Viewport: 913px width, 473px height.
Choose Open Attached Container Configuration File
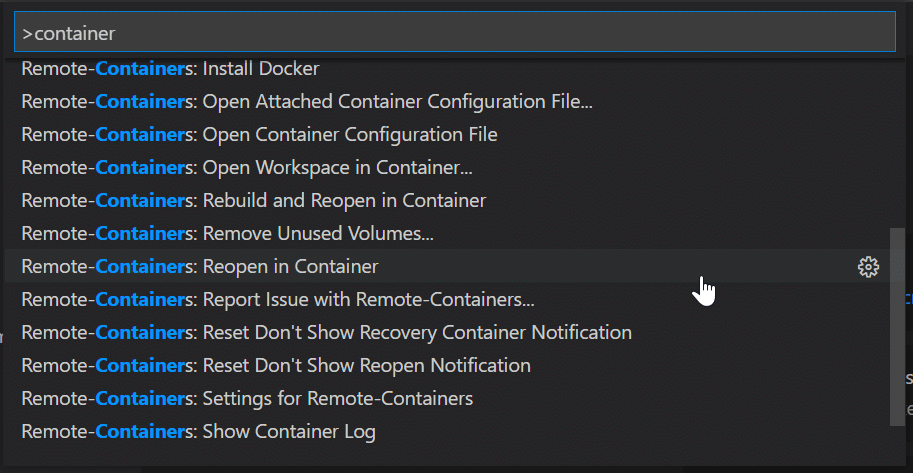pos(447,101)
